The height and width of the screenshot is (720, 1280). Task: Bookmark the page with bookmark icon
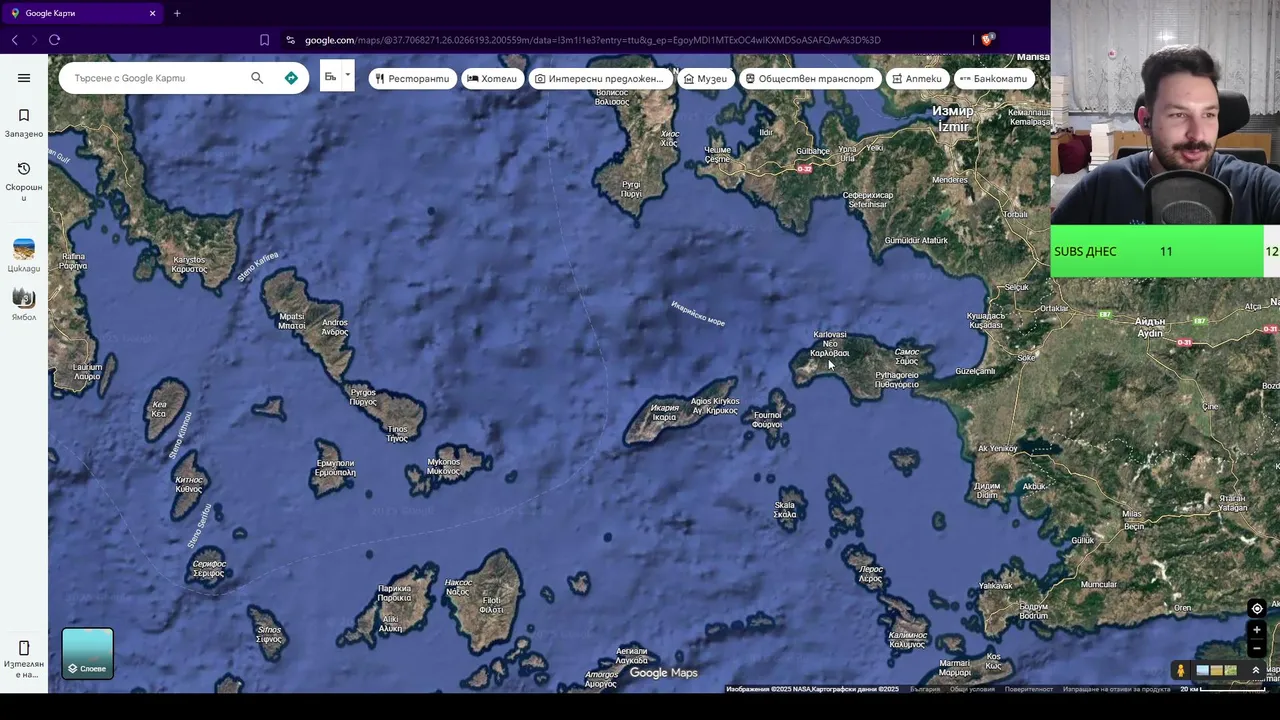pyautogui.click(x=264, y=40)
